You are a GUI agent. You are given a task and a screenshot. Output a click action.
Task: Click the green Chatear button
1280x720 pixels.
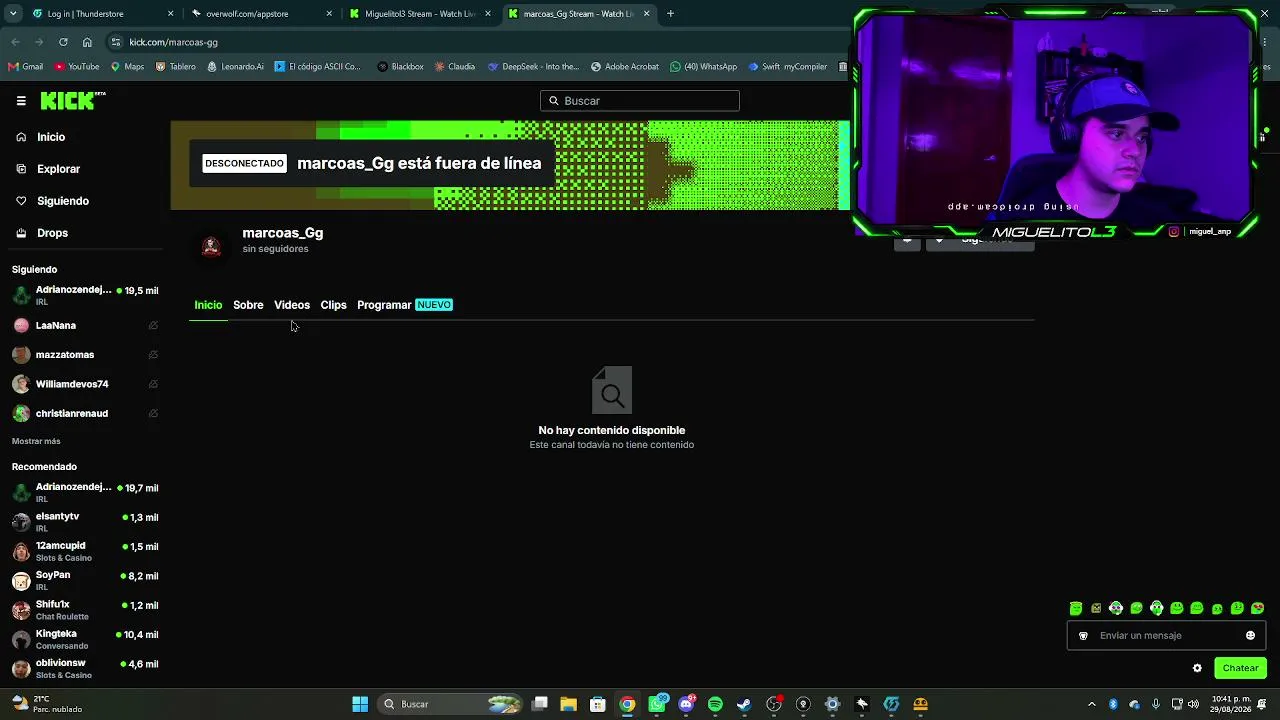point(1240,668)
